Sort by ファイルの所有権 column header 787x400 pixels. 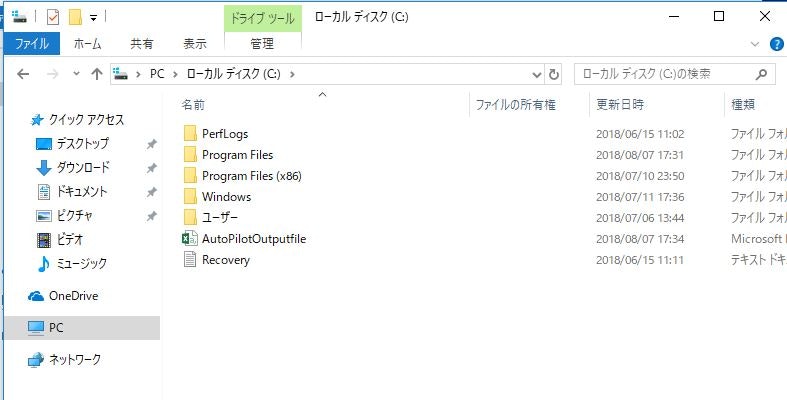[515, 105]
